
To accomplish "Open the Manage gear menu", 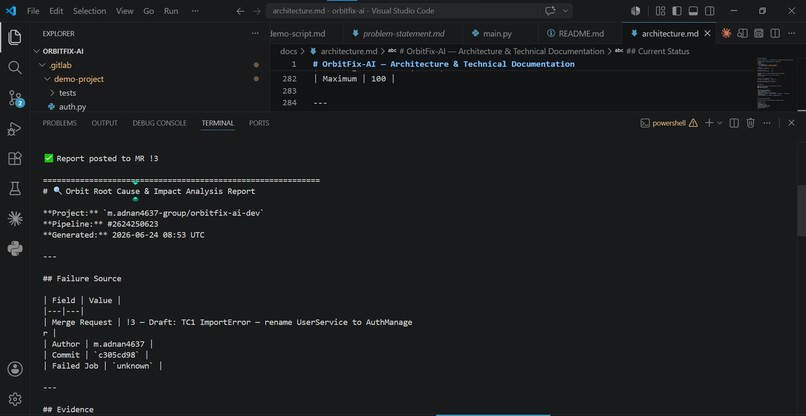I will click(x=15, y=399).
